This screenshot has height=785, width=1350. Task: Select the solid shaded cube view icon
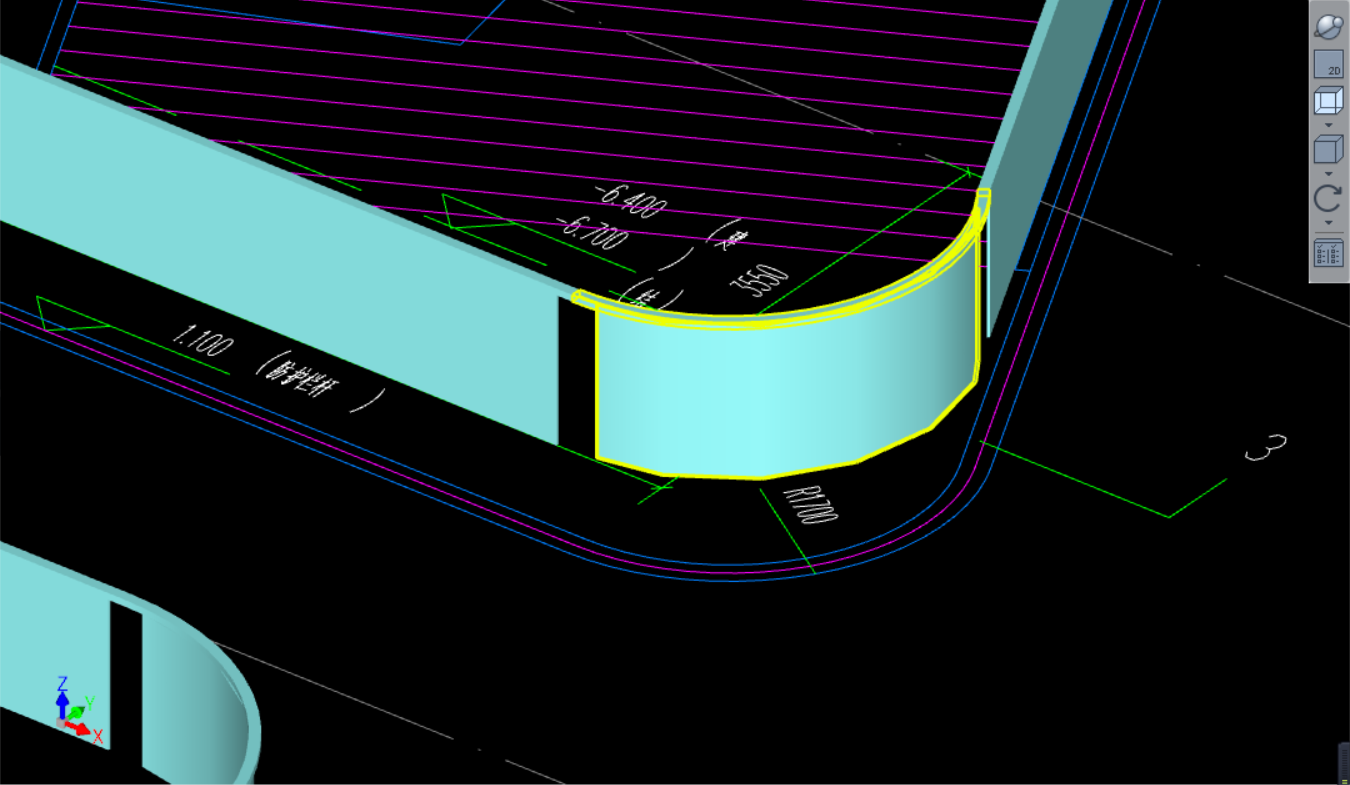[x=1328, y=150]
